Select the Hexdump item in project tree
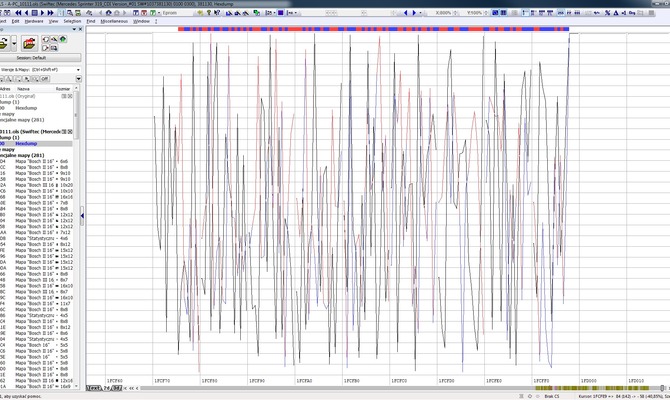 pyautogui.click(x=28, y=143)
